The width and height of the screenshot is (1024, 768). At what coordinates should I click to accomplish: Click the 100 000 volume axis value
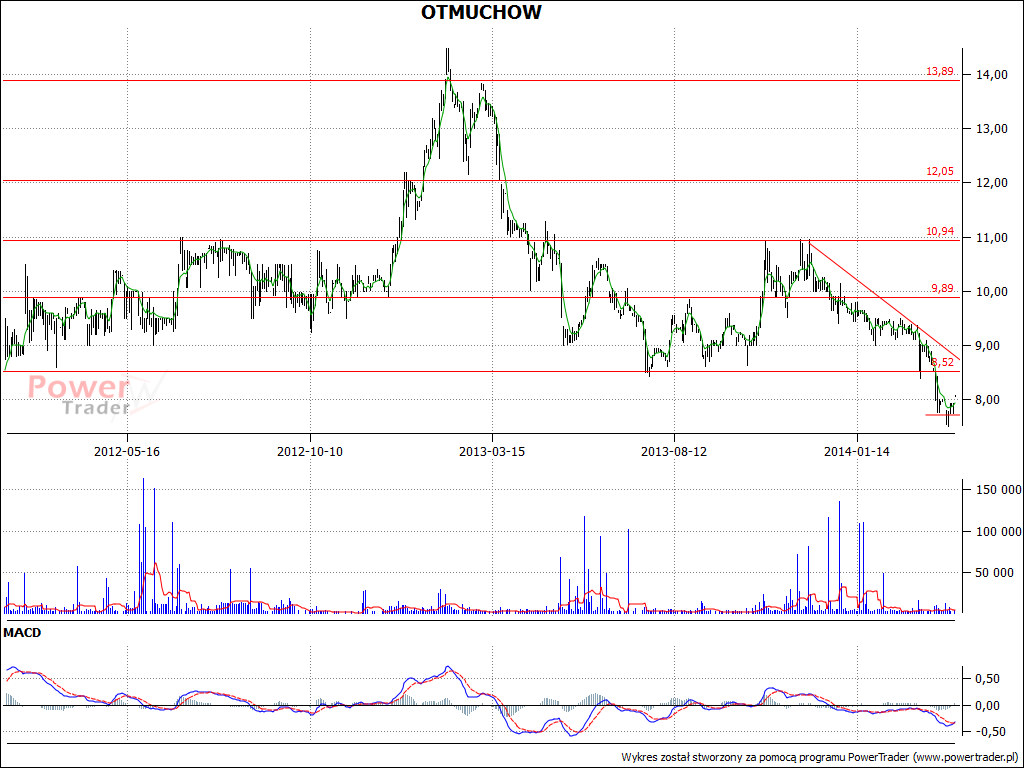999,532
